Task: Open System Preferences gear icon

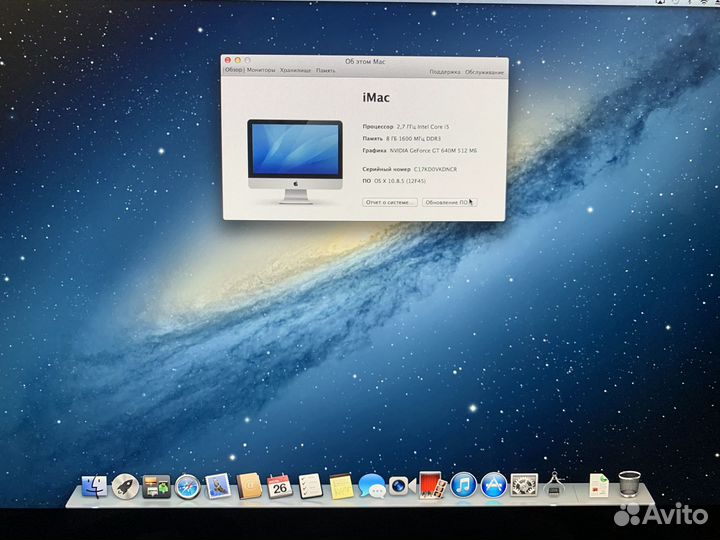Action: click(x=524, y=485)
